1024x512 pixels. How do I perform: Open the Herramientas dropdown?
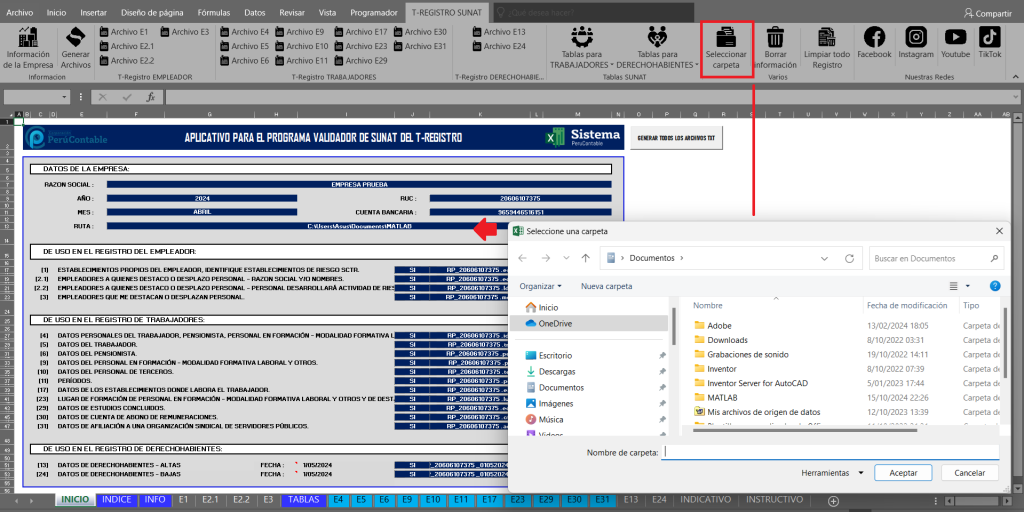tap(833, 472)
